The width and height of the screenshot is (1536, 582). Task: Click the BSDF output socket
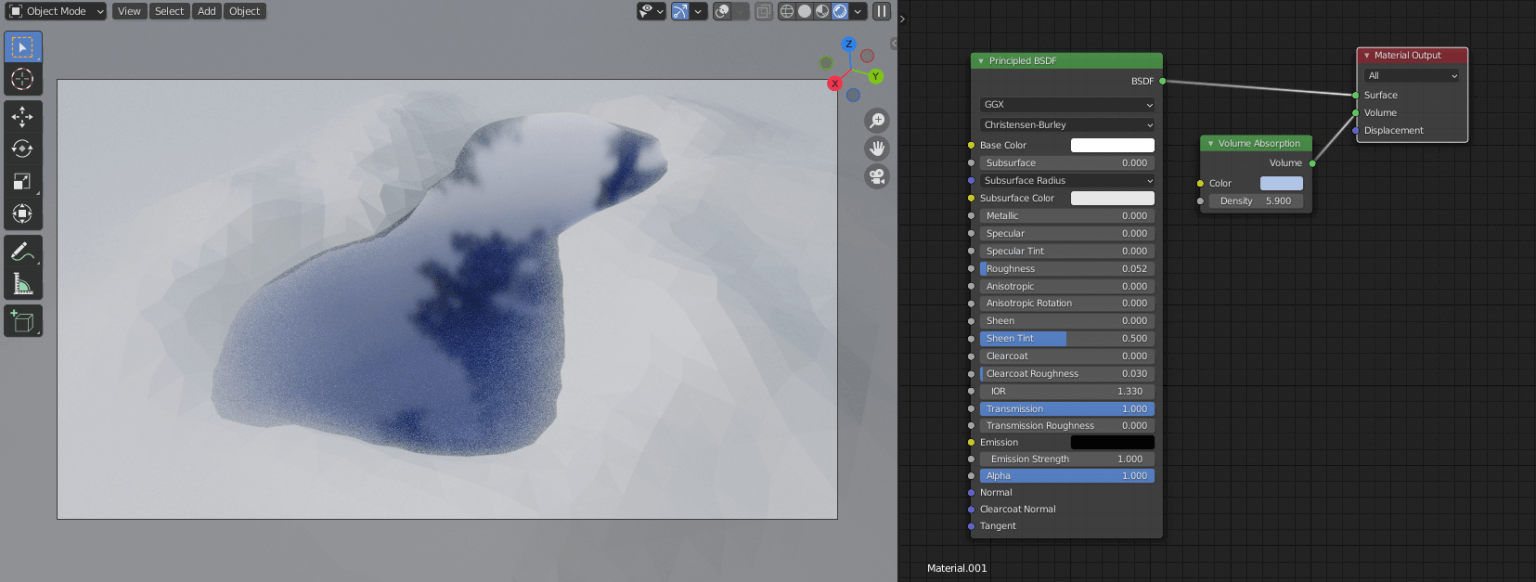pos(1162,81)
